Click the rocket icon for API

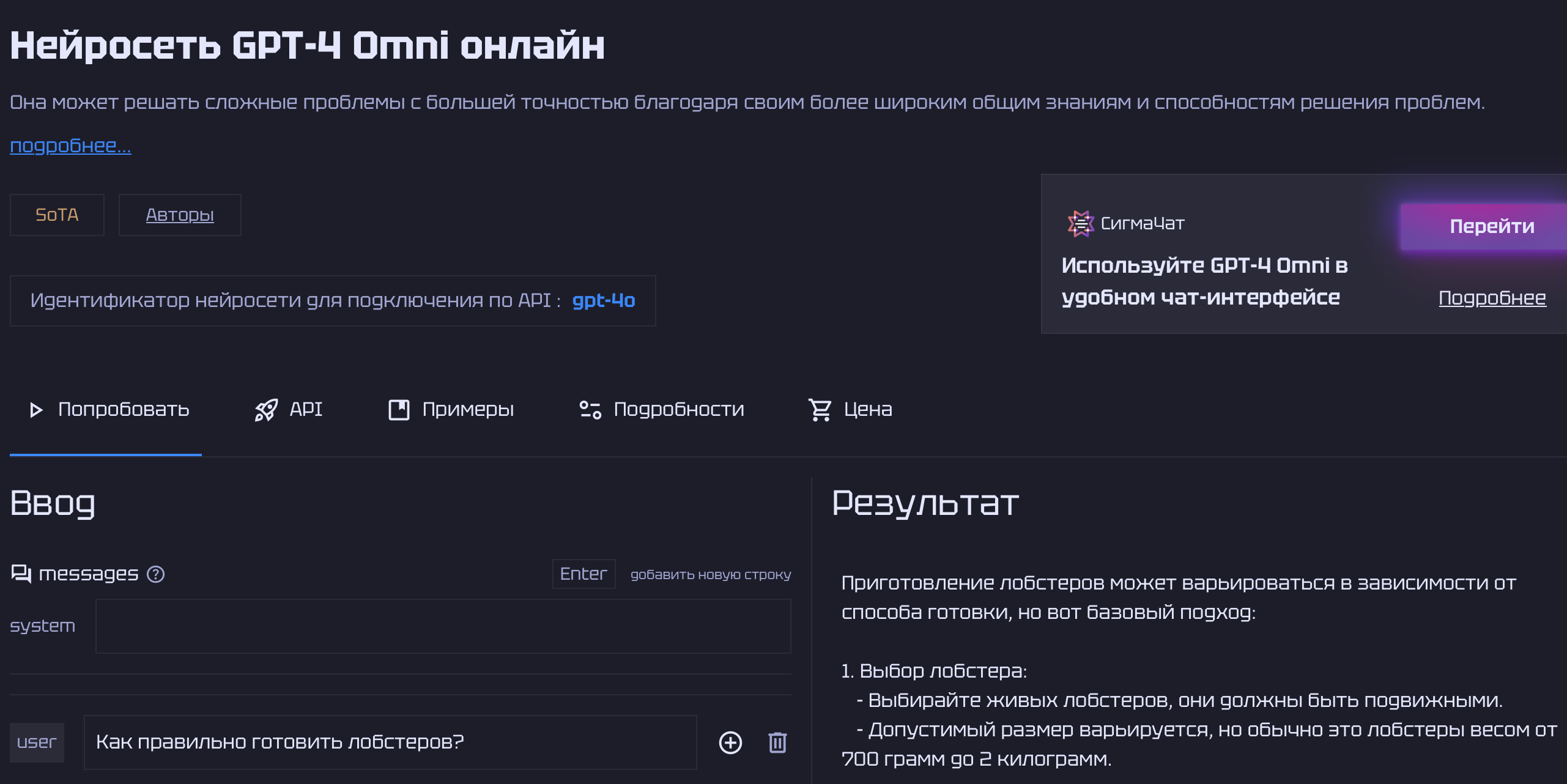266,410
